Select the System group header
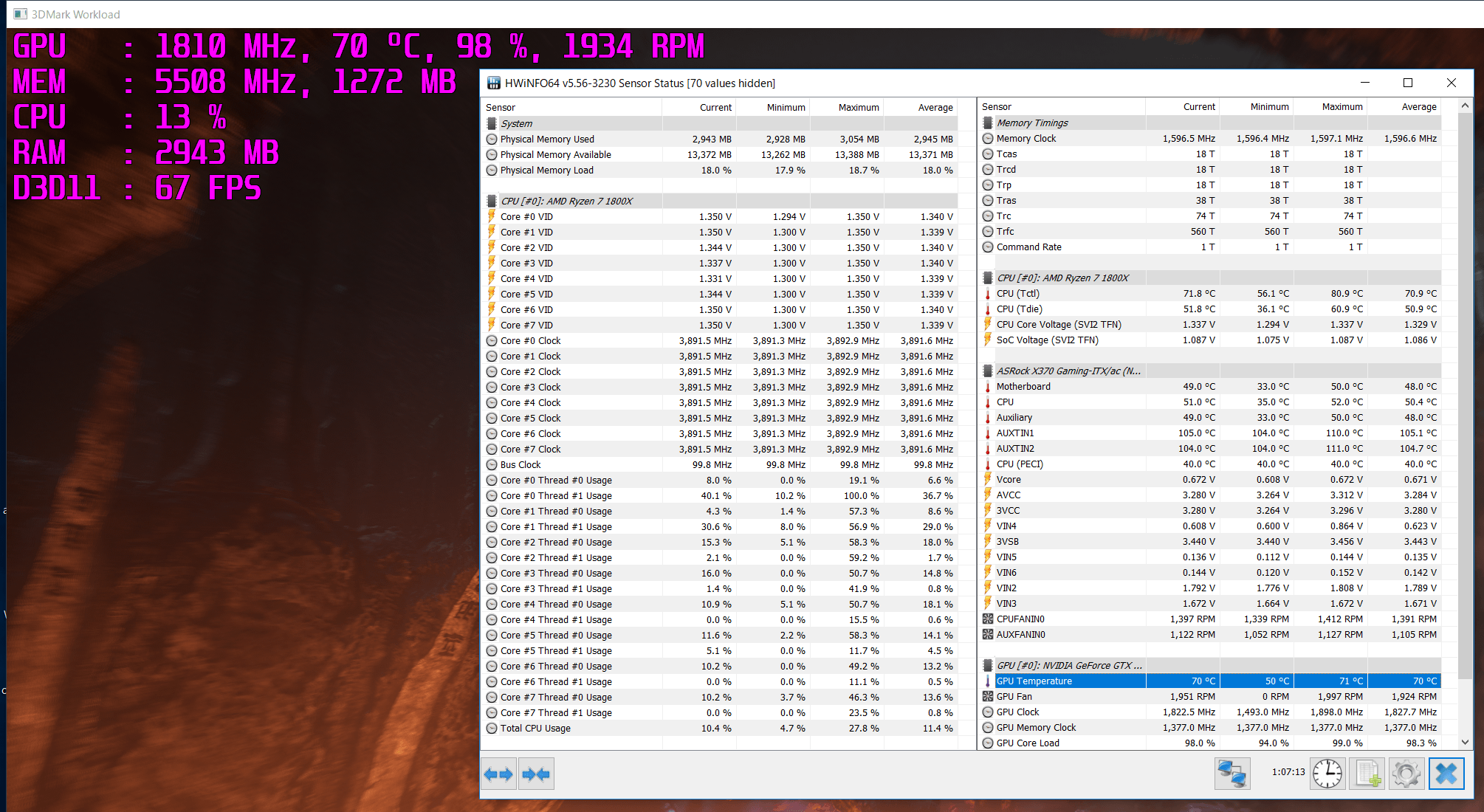 [x=516, y=123]
